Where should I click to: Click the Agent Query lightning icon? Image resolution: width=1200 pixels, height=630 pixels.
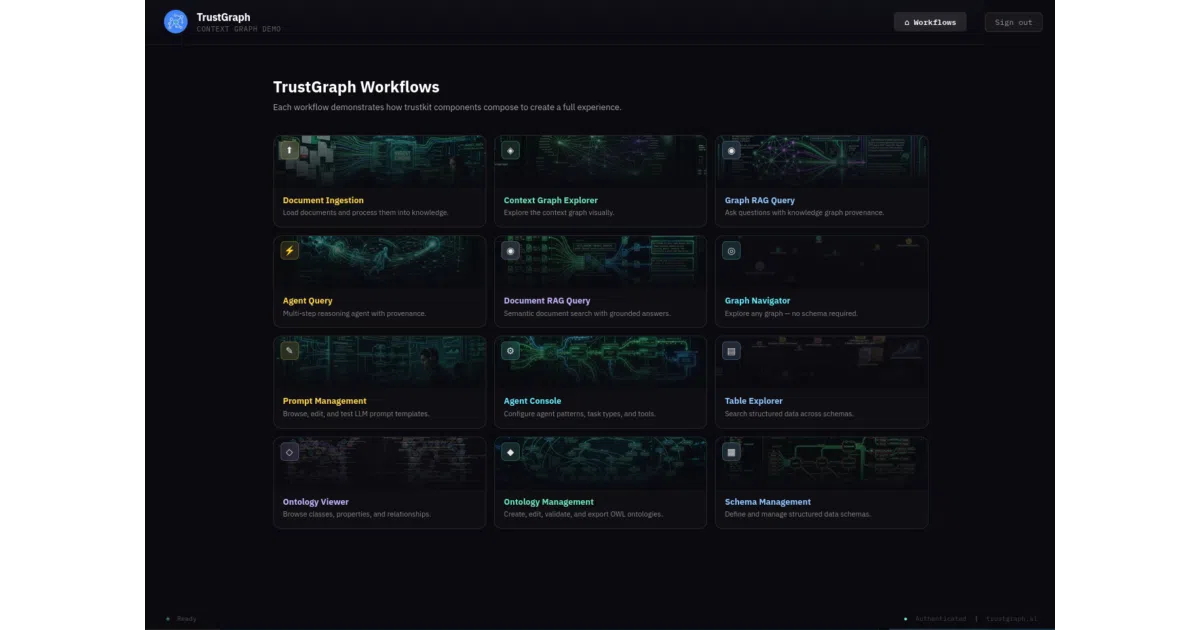pos(290,251)
